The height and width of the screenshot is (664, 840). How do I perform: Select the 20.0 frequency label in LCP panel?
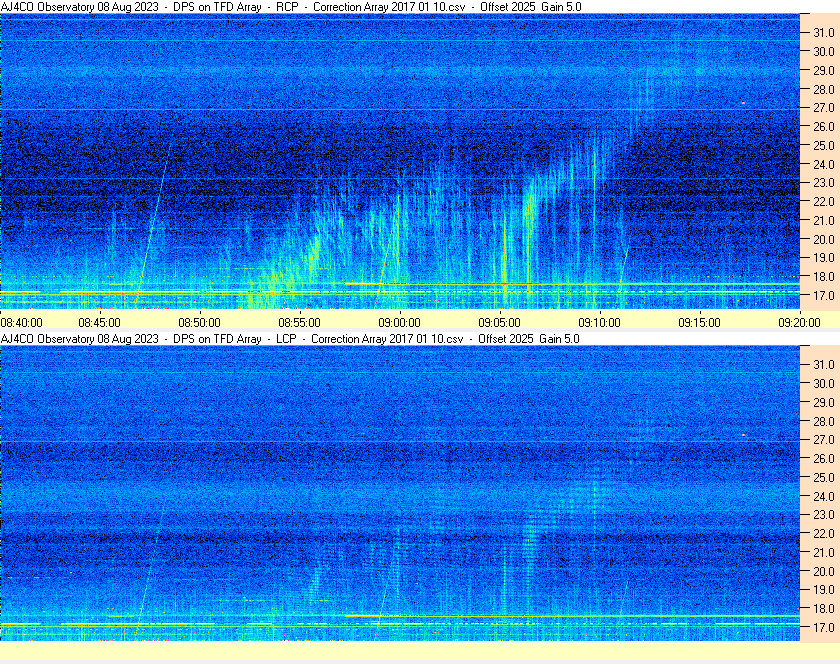(x=823, y=572)
